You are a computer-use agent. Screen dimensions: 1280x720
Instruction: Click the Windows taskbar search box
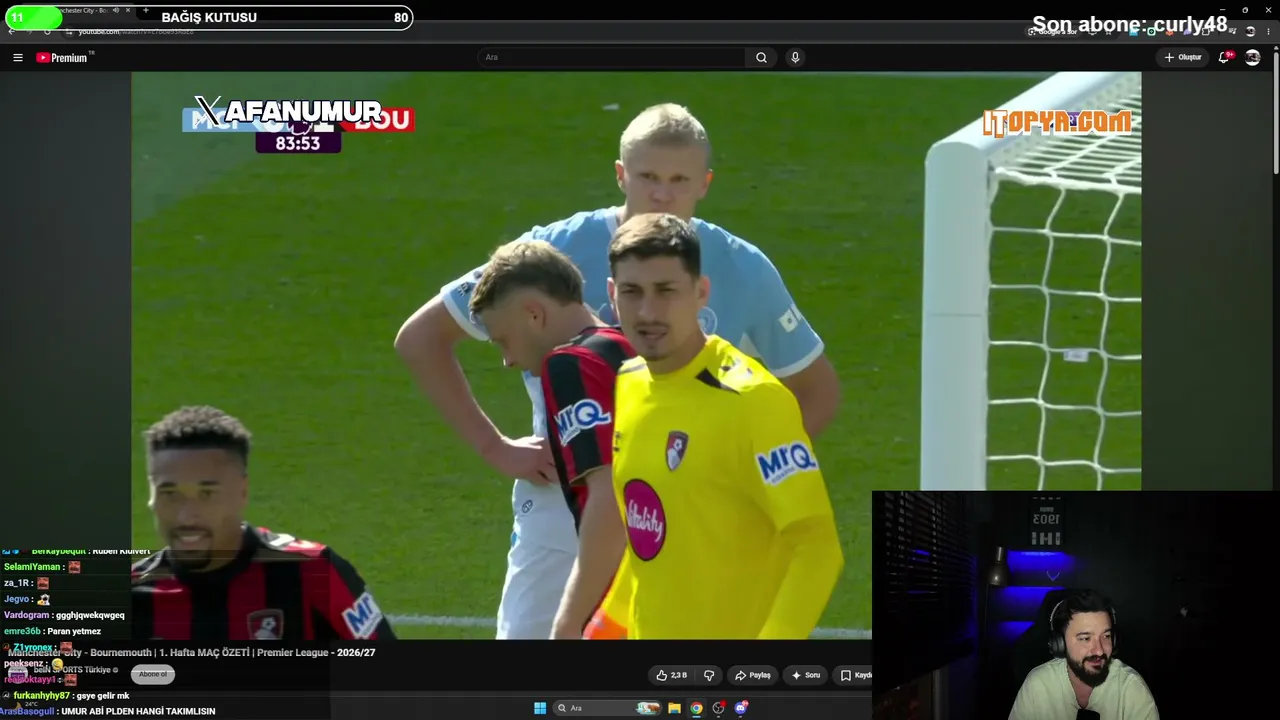point(608,708)
